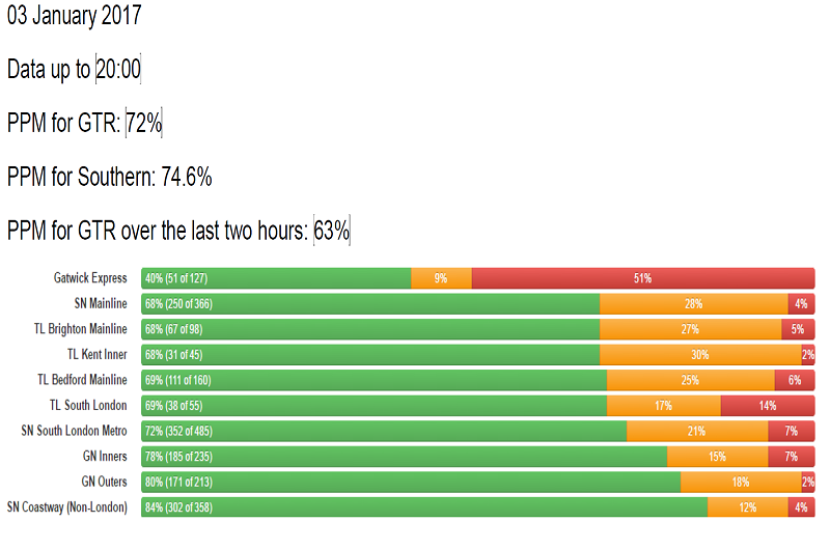Click the SN Coastway (Non-London) label
Viewport: 830px width, 540px height.
coord(67,507)
